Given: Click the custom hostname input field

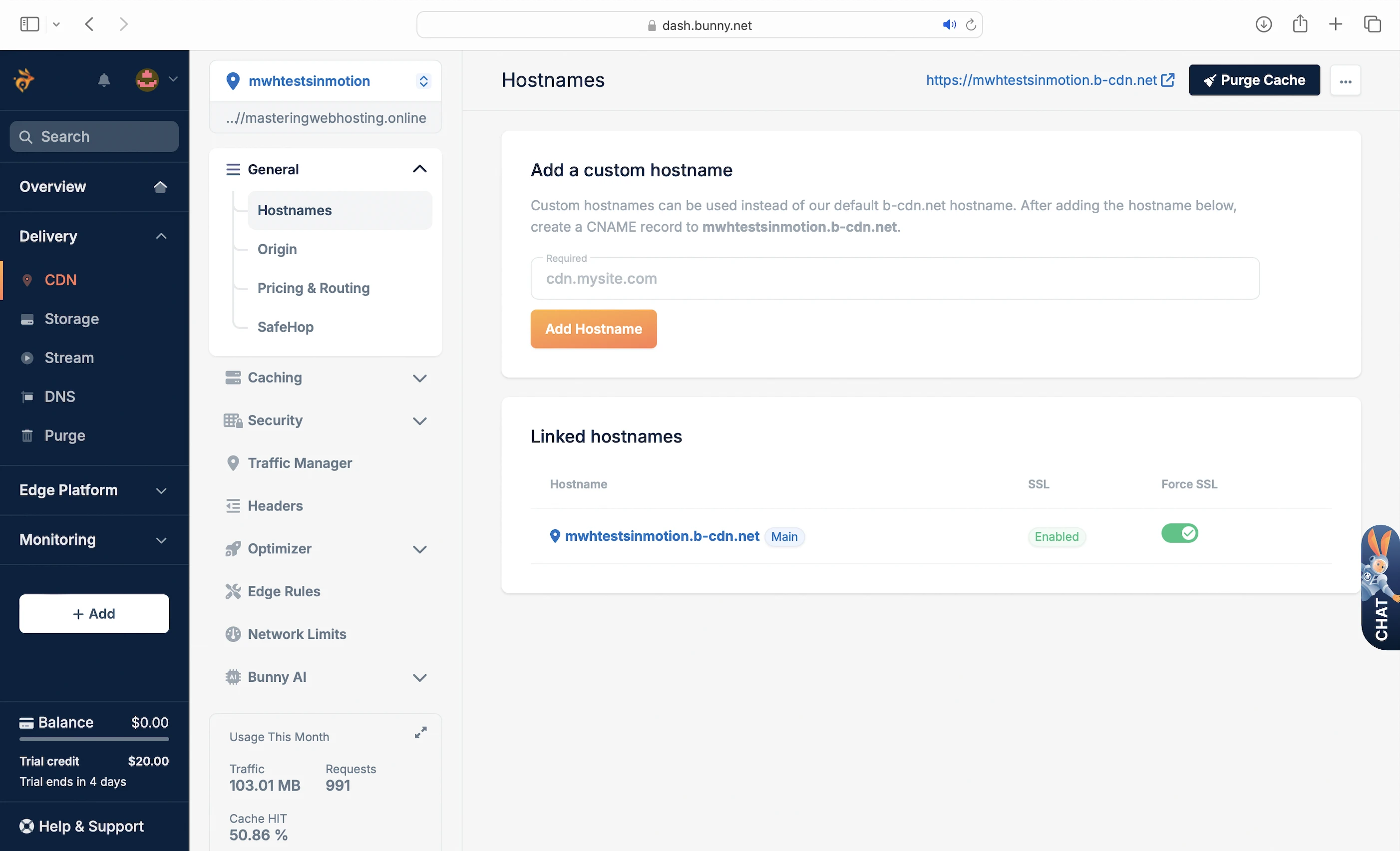Looking at the screenshot, I should coord(894,279).
